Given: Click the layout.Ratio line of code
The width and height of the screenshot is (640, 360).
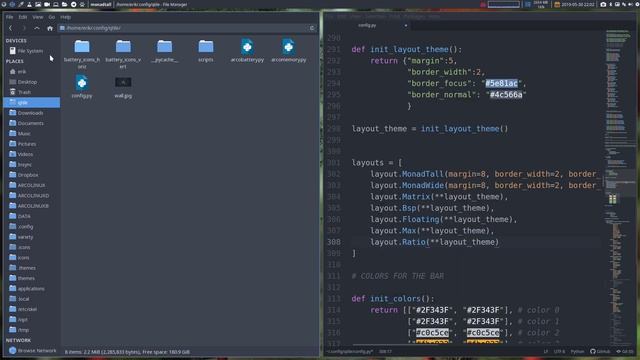Looking at the screenshot, I should 434,242.
